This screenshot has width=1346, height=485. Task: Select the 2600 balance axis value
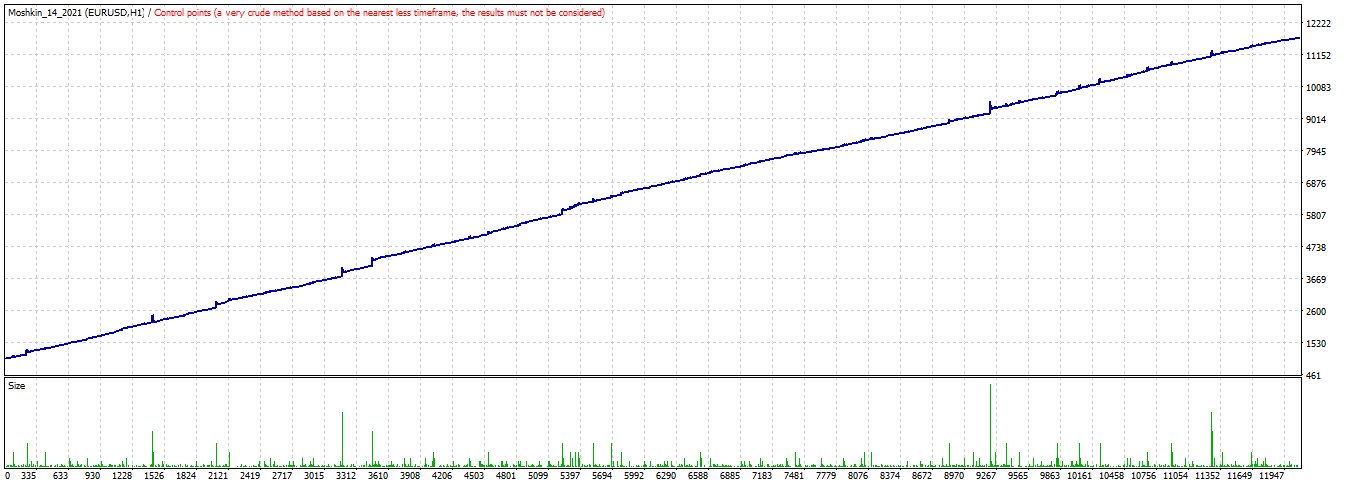(x=1316, y=312)
